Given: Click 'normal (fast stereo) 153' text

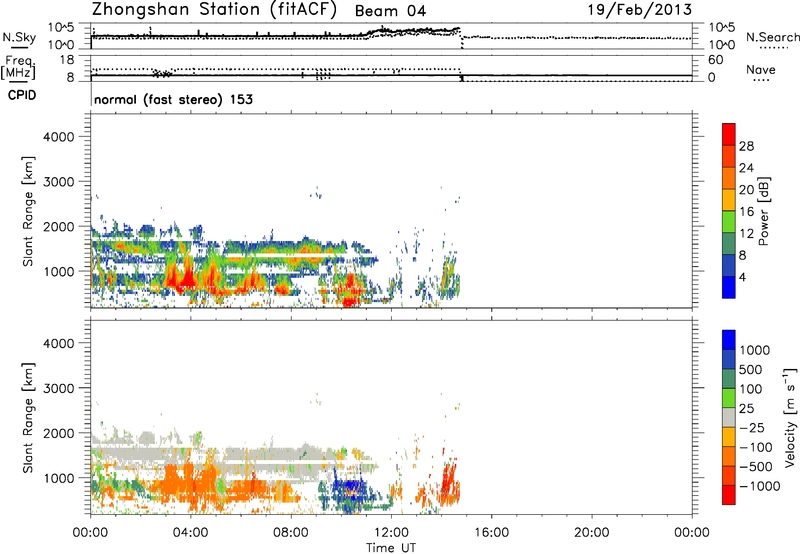Looking at the screenshot, I should [173, 99].
